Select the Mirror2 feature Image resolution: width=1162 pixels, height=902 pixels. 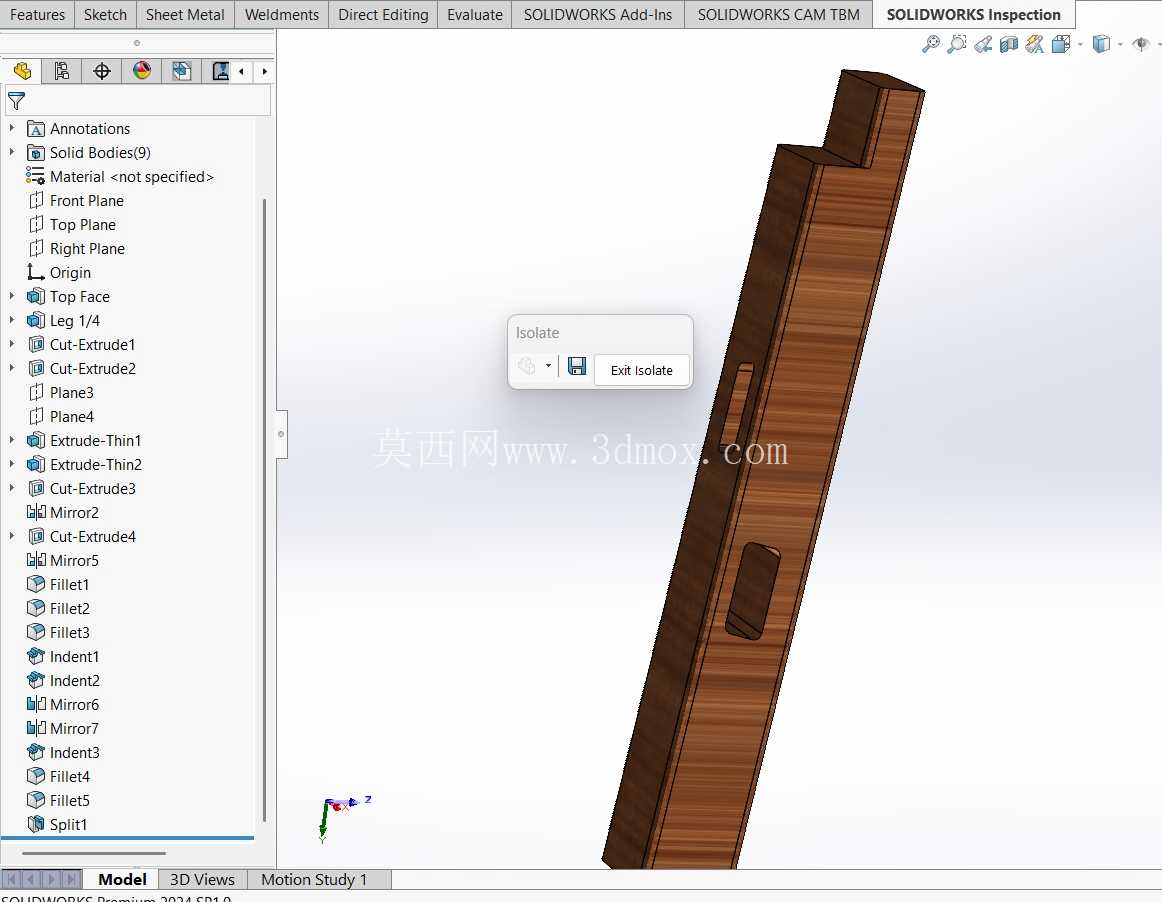[x=63, y=512]
